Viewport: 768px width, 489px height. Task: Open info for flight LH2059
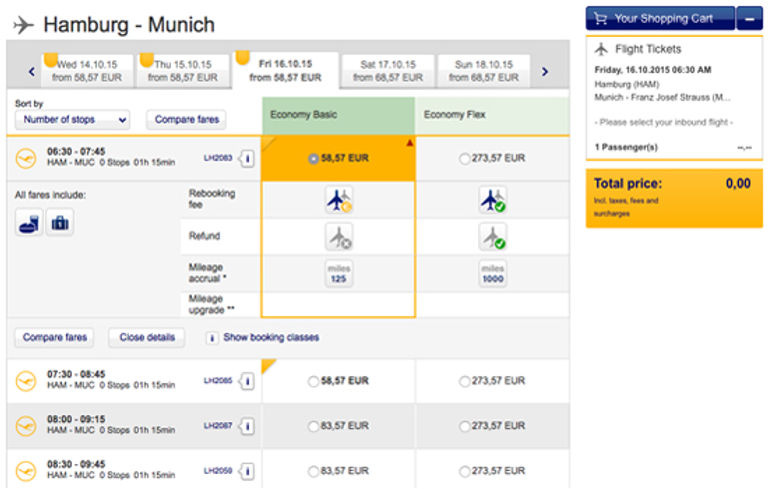[247, 471]
